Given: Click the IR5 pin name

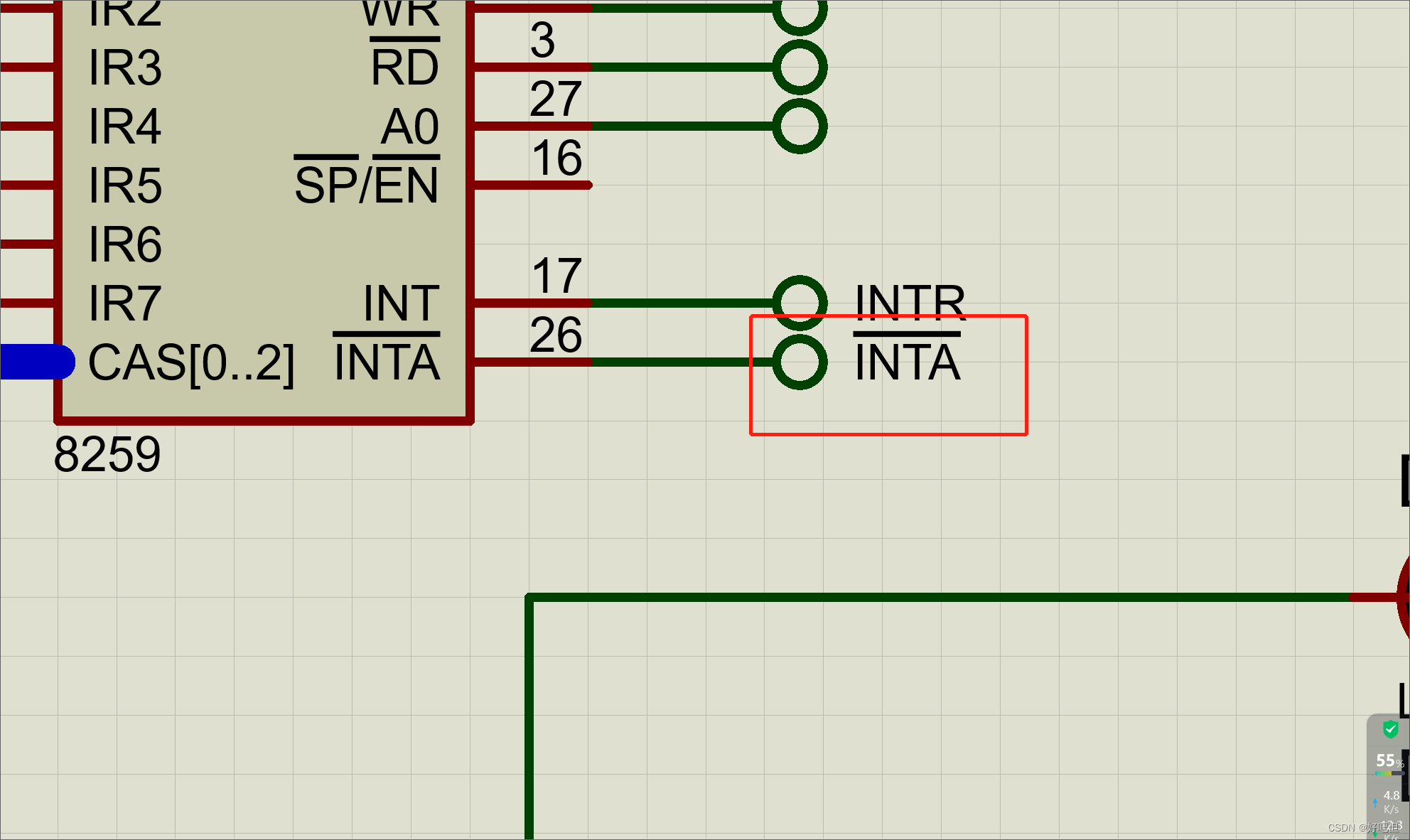Looking at the screenshot, I should coord(125,185).
